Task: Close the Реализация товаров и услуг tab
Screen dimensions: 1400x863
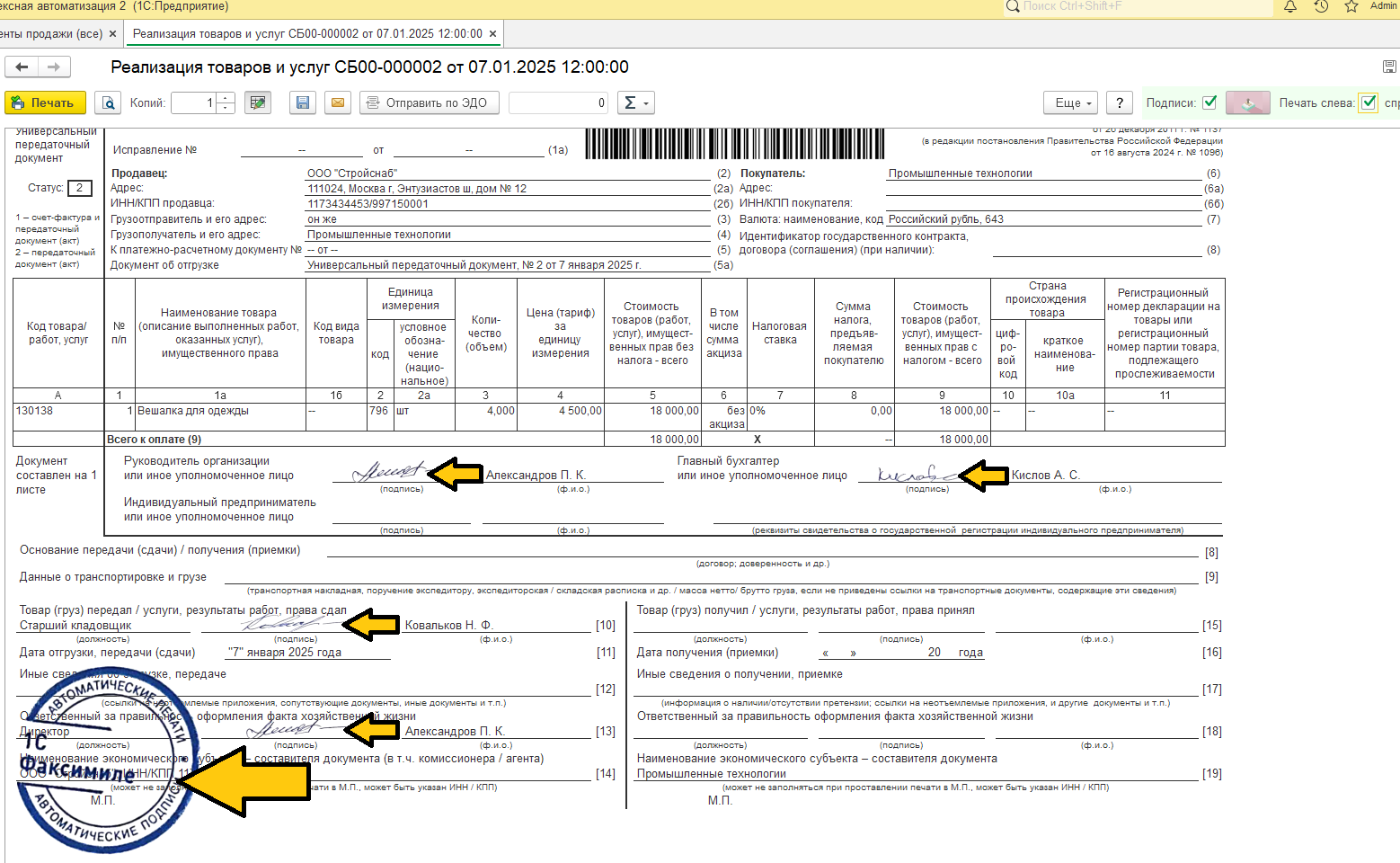Action: pos(492,34)
